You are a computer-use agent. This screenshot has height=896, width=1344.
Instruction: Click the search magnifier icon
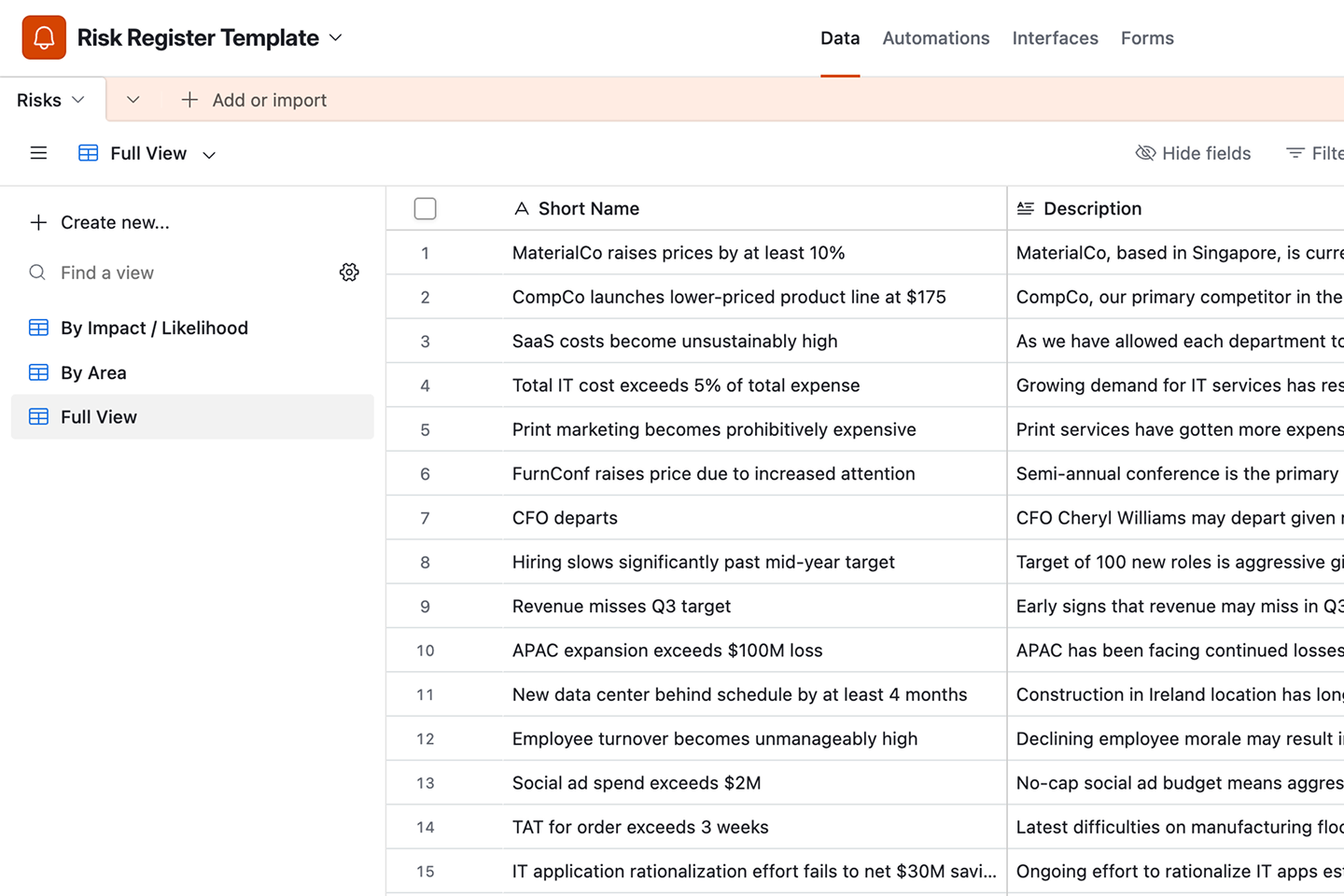(37, 273)
